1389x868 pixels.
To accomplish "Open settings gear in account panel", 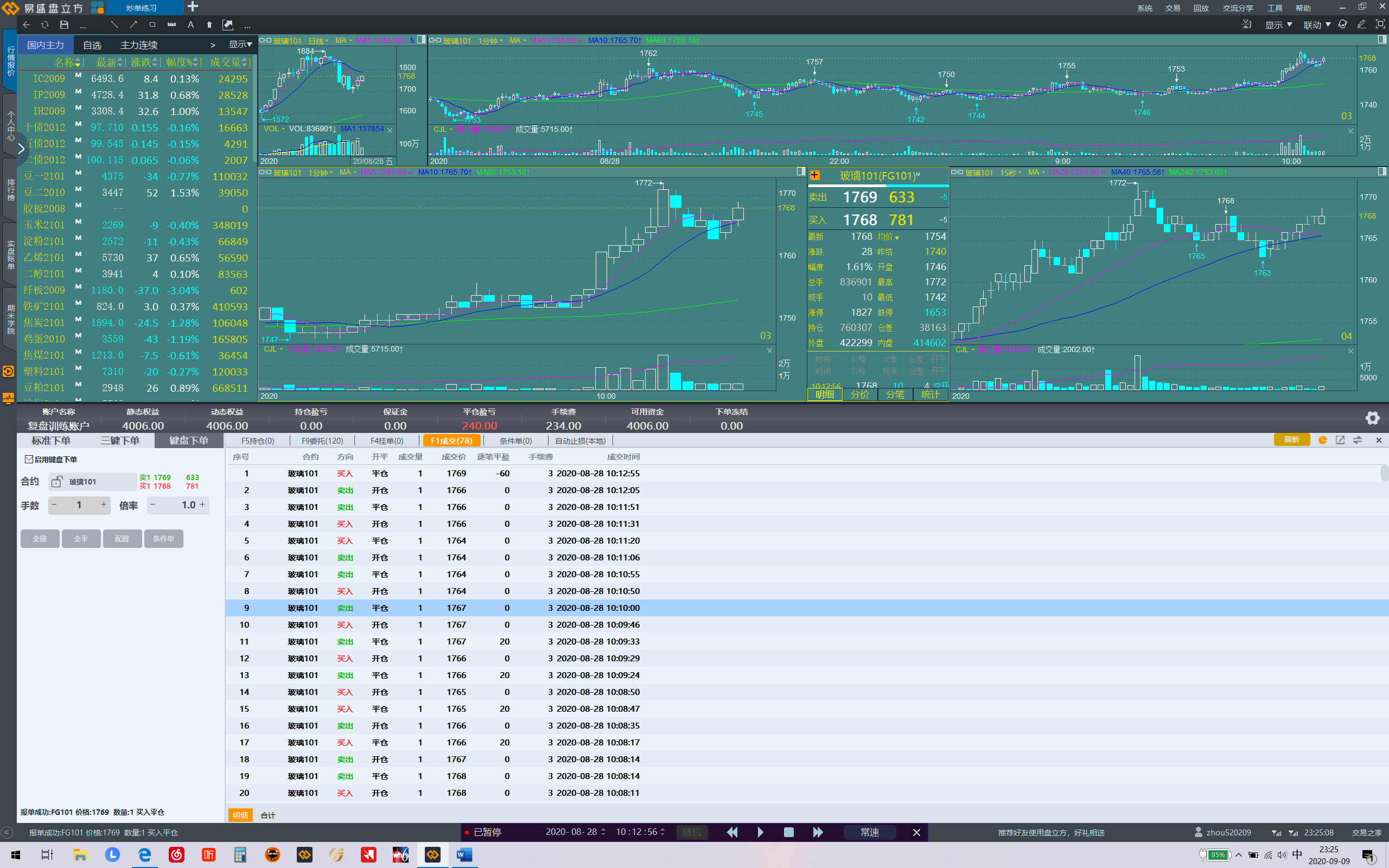I will coord(1372,418).
